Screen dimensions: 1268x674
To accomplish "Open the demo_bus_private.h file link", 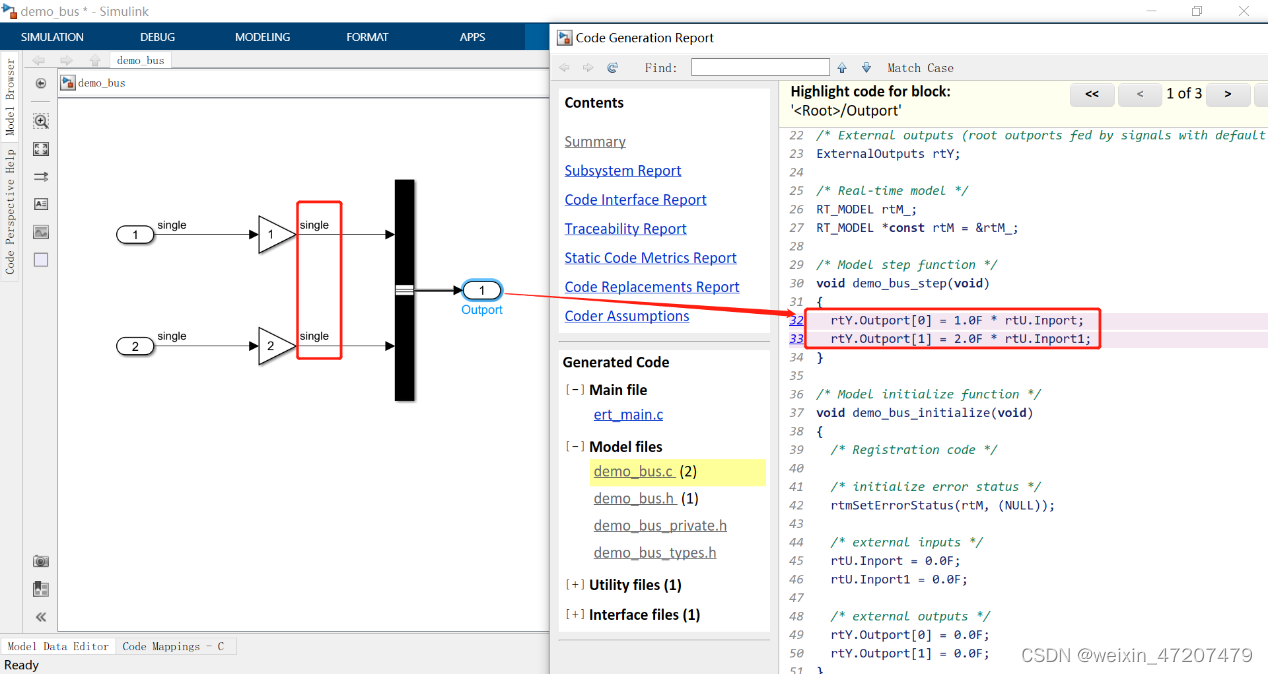I will pyautogui.click(x=660, y=525).
